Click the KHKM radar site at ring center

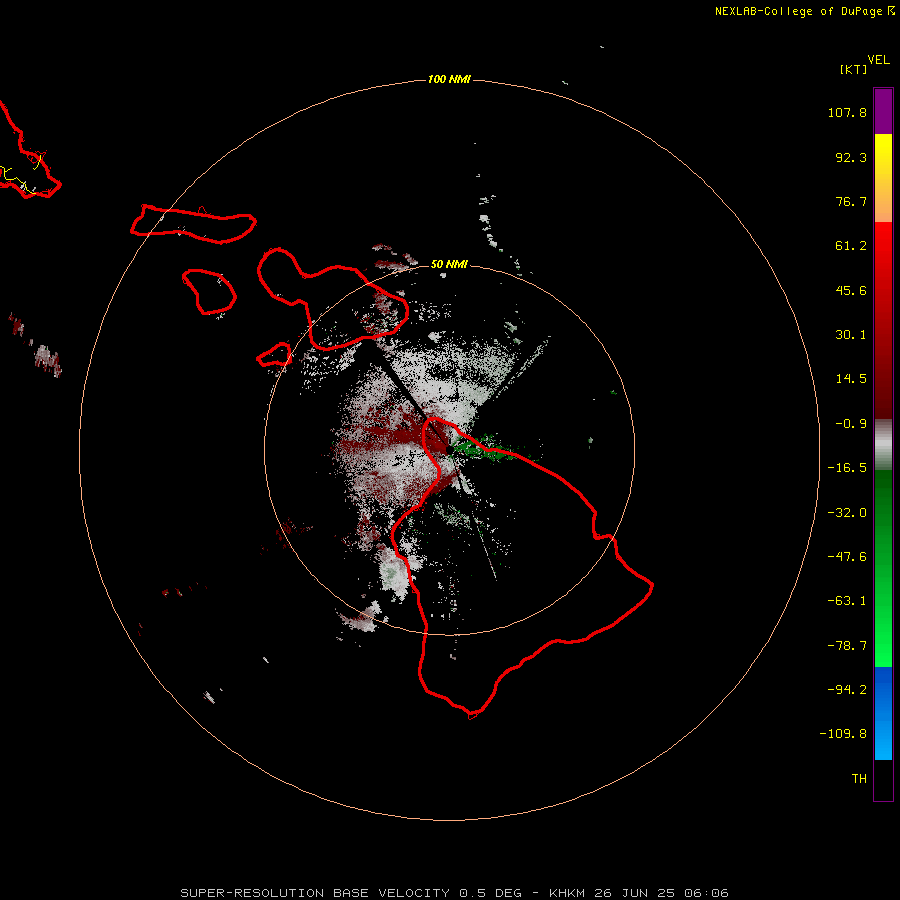click(x=449, y=450)
